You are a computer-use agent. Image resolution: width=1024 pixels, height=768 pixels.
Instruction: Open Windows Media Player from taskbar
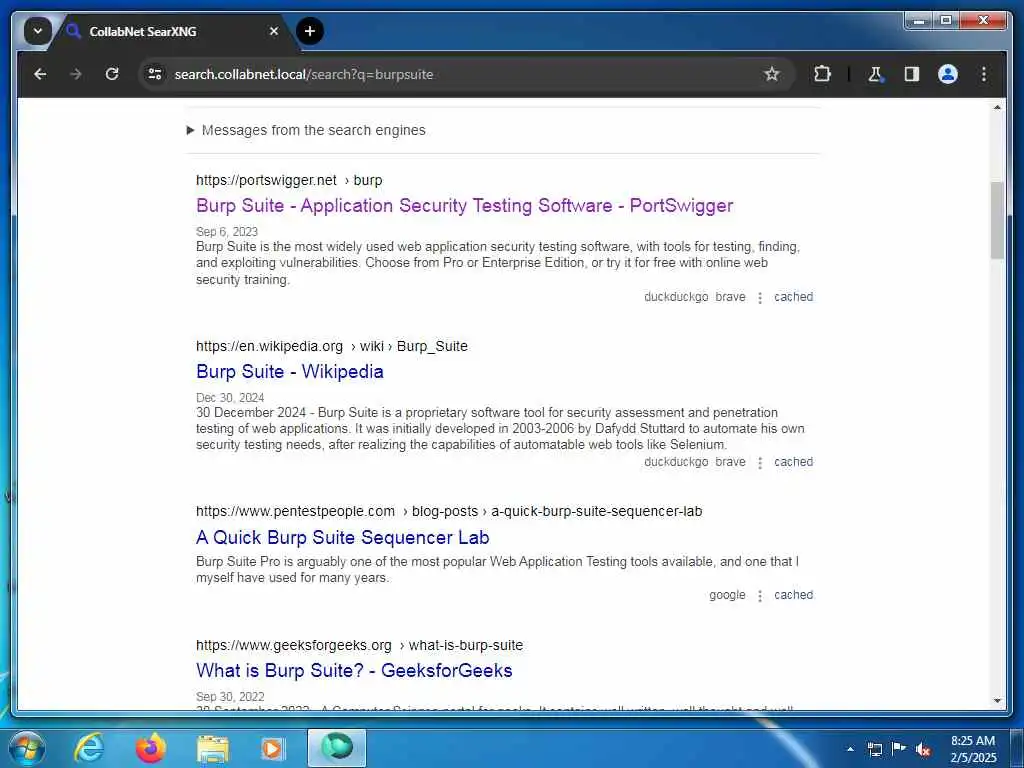click(273, 748)
